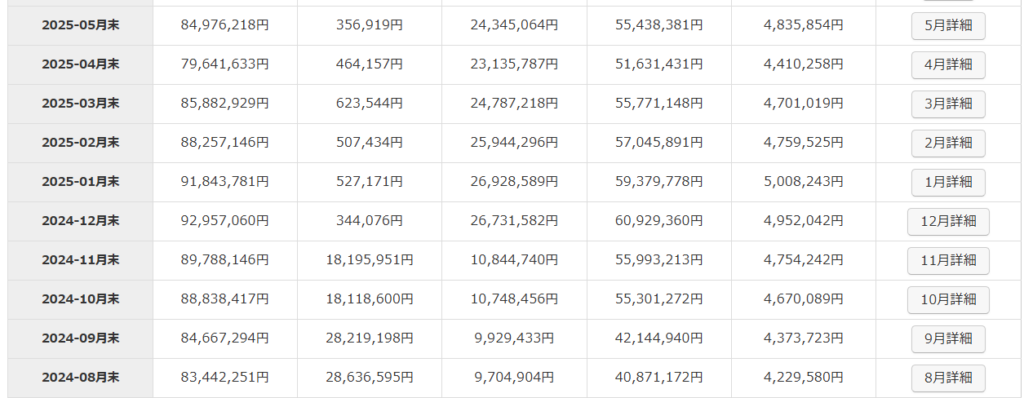
Task: Open the 9月詳細 button
Action: click(x=948, y=339)
